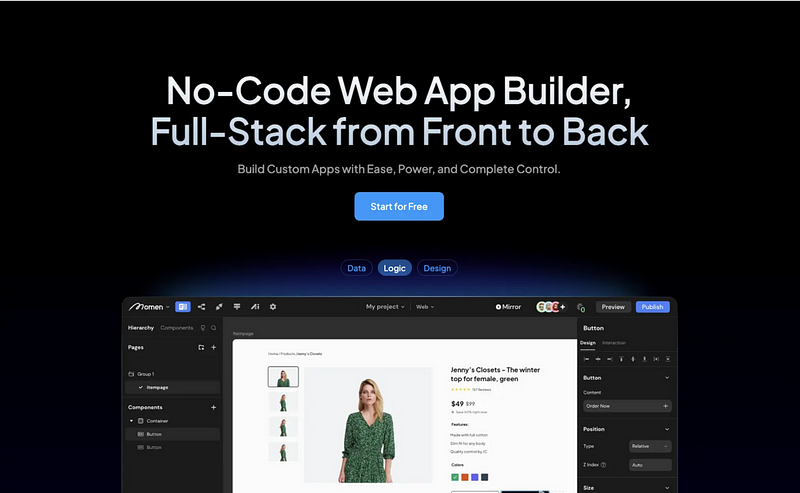
Task: Click the second dress thumbnail
Action: (283, 402)
